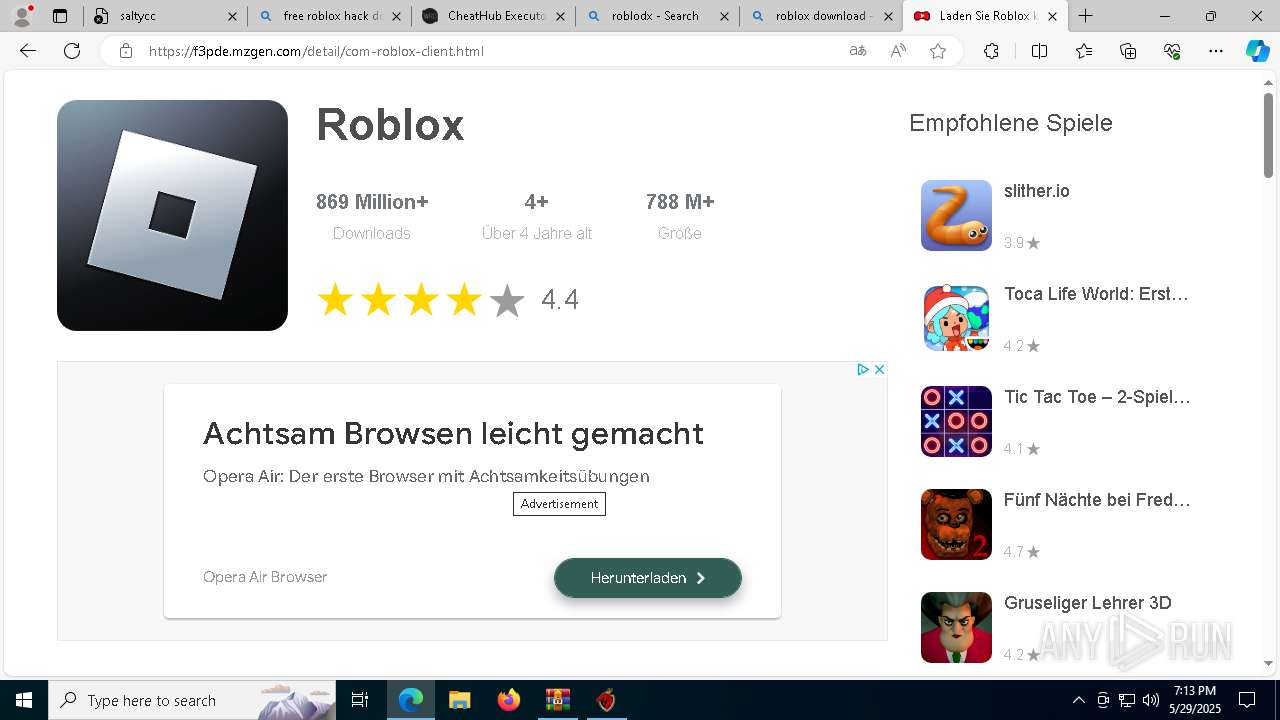Refresh the current page
The width and height of the screenshot is (1280, 720).
tap(72, 51)
